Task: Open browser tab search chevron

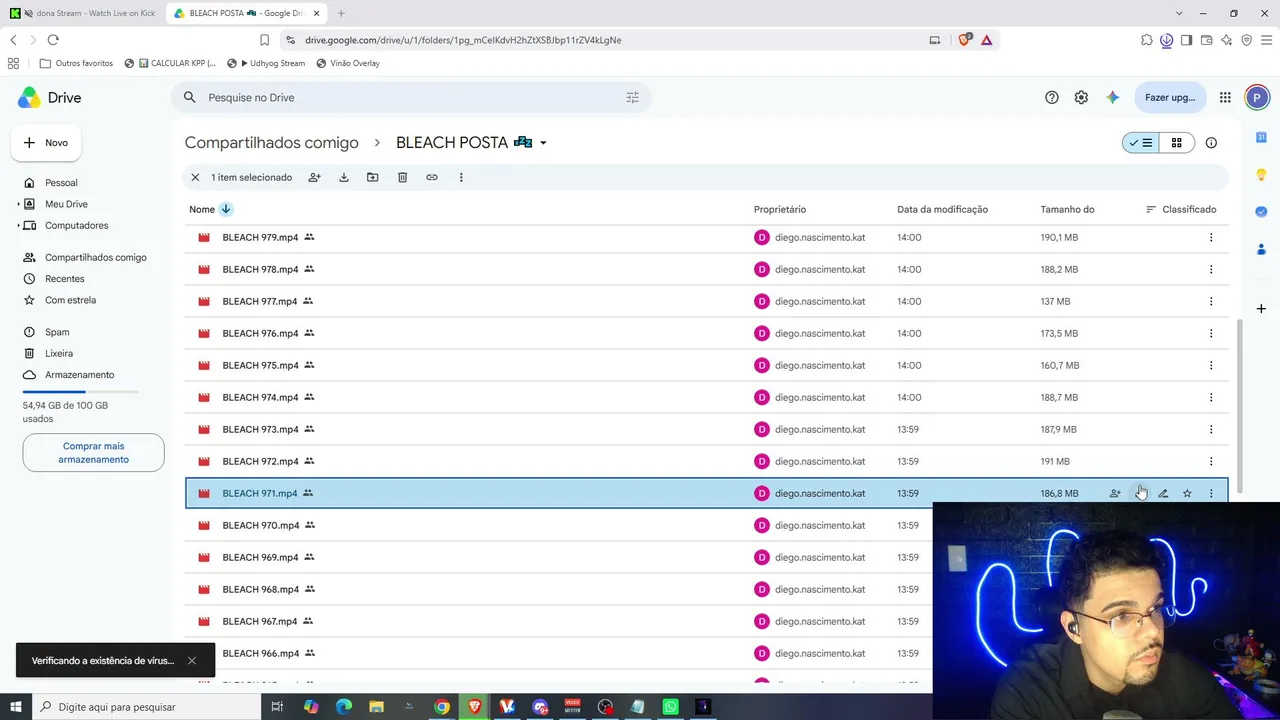Action: pos(1179,13)
